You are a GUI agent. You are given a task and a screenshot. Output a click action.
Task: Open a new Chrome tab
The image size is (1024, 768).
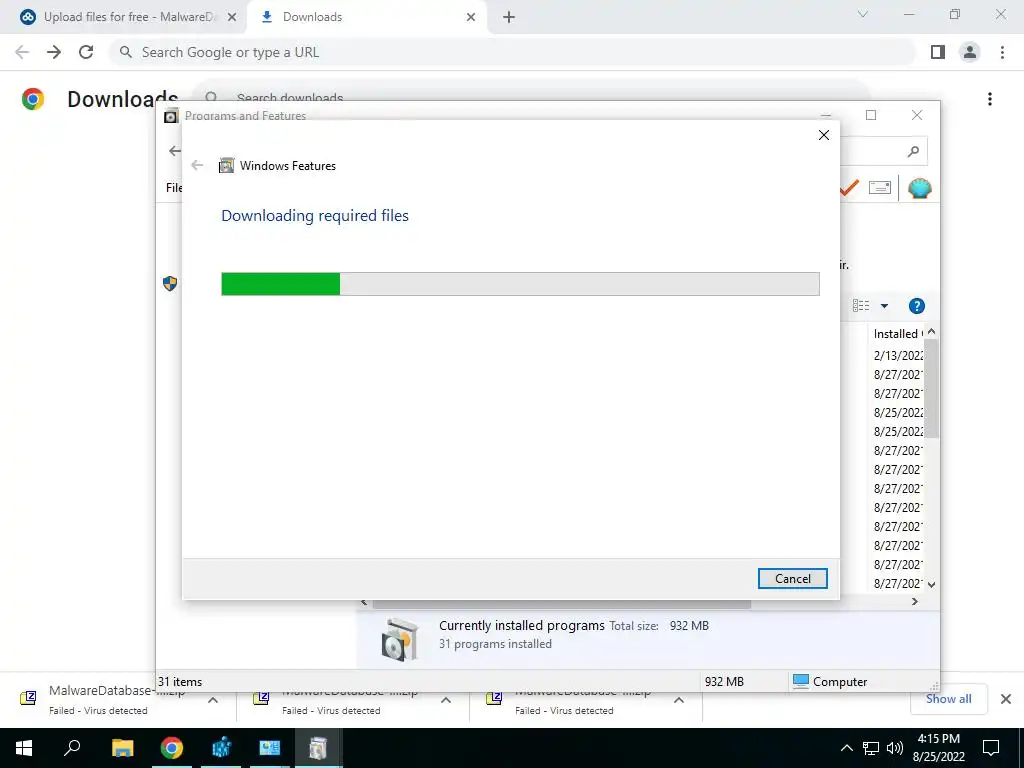[x=509, y=17]
